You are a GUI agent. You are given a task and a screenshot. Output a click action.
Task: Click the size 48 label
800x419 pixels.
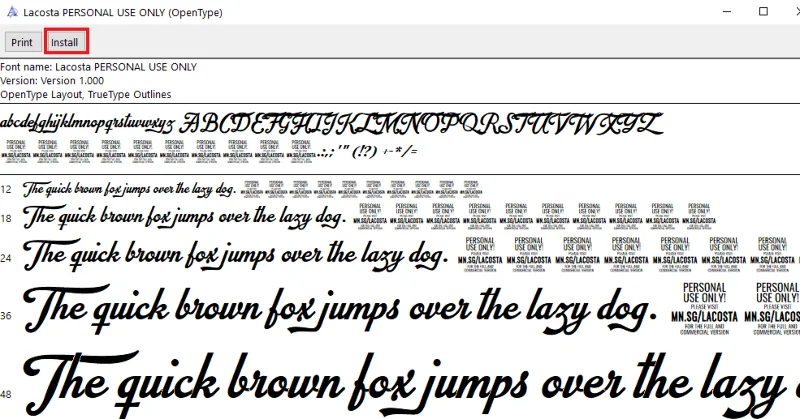coord(6,395)
